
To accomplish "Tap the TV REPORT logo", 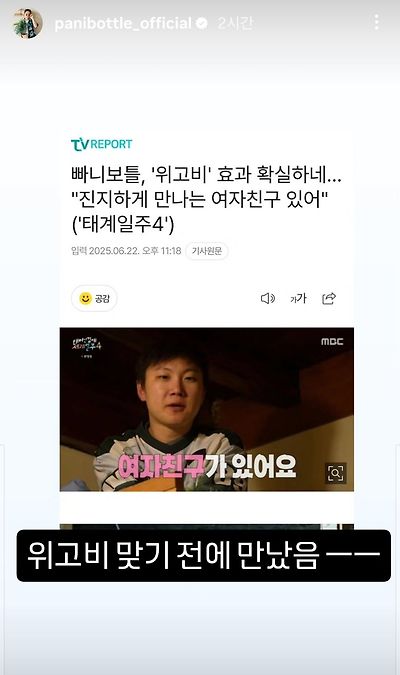I will 102,144.
